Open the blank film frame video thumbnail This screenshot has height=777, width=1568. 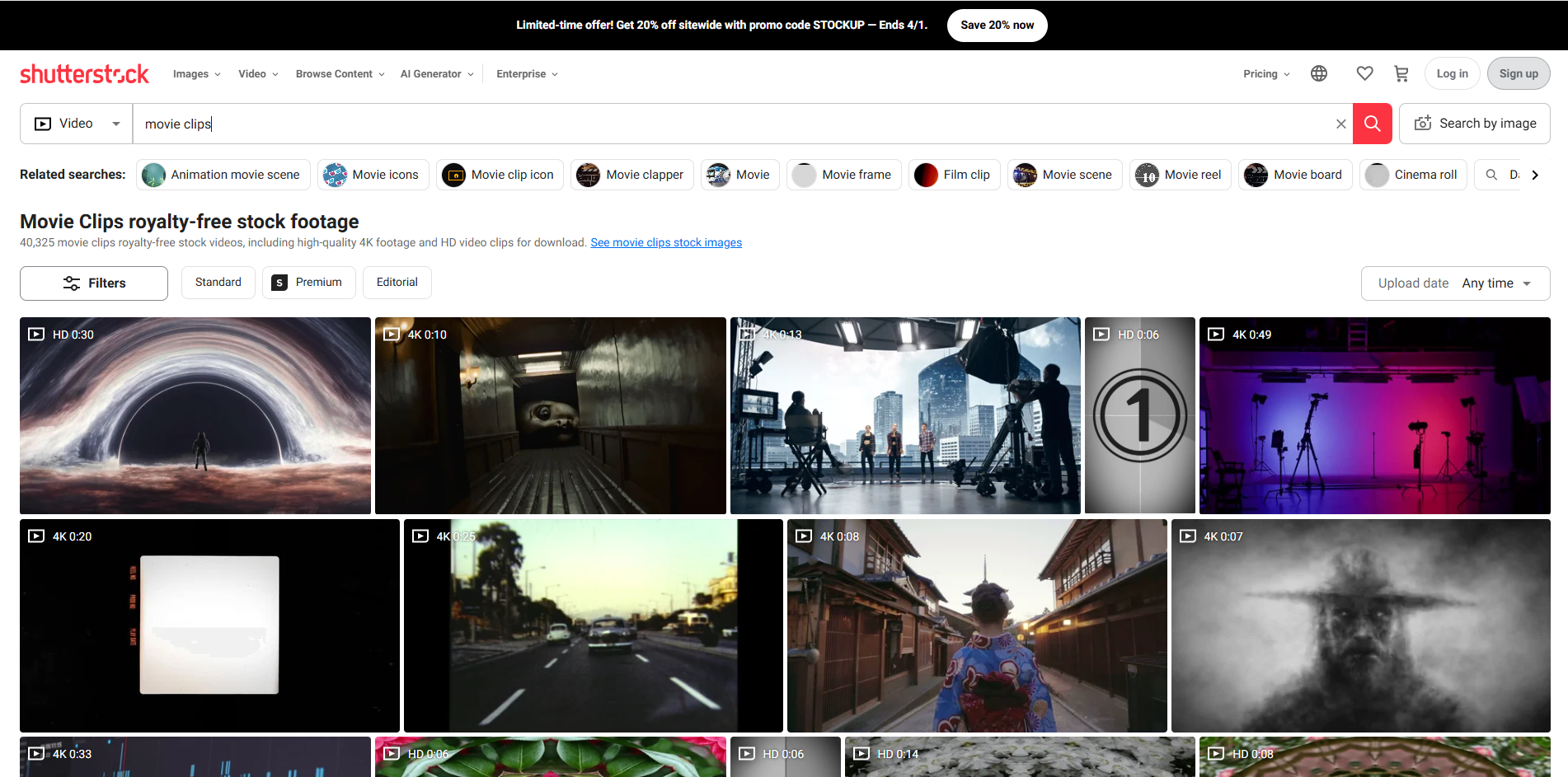(209, 625)
